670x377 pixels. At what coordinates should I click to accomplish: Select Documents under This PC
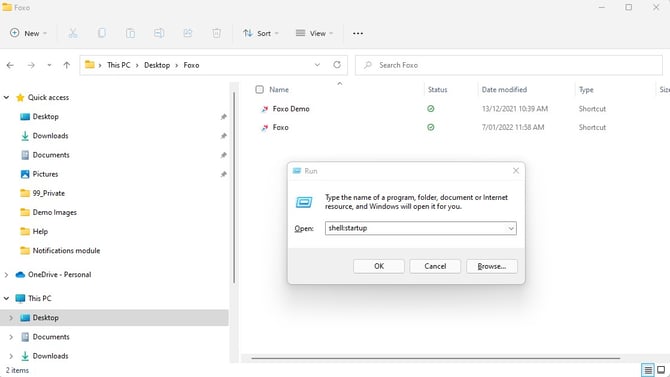51,337
